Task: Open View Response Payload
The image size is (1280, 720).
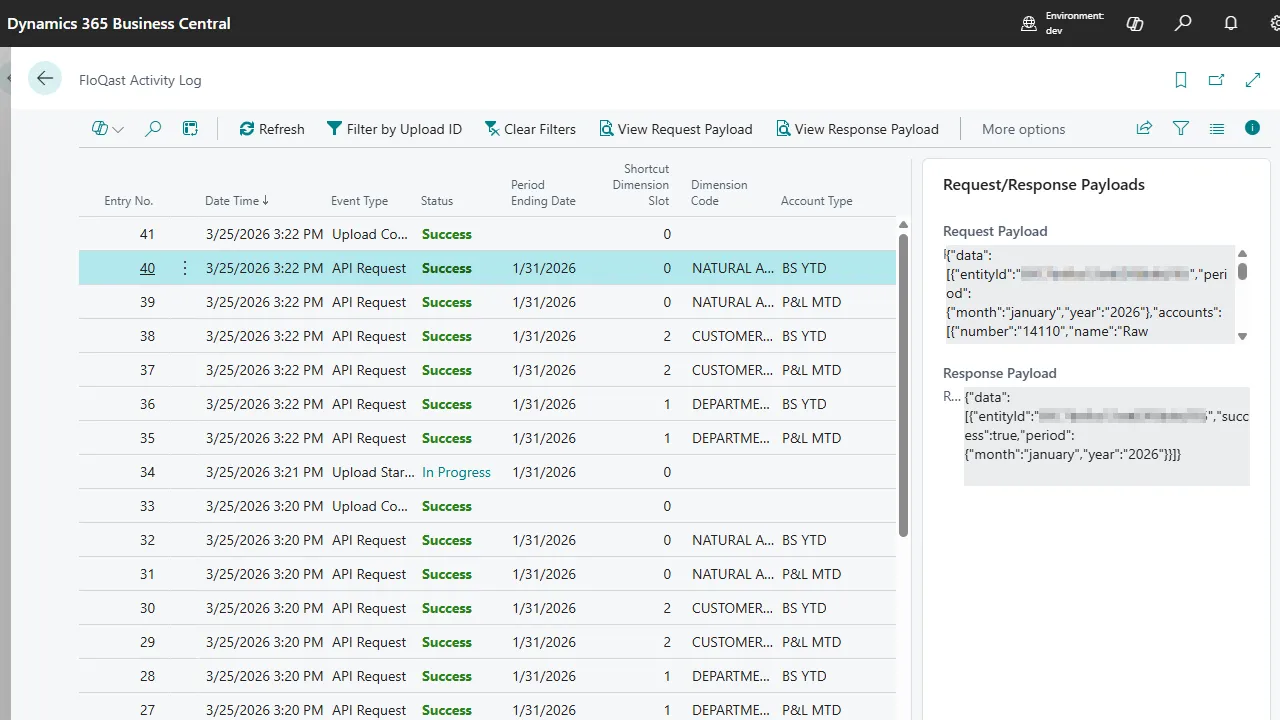Action: (857, 129)
